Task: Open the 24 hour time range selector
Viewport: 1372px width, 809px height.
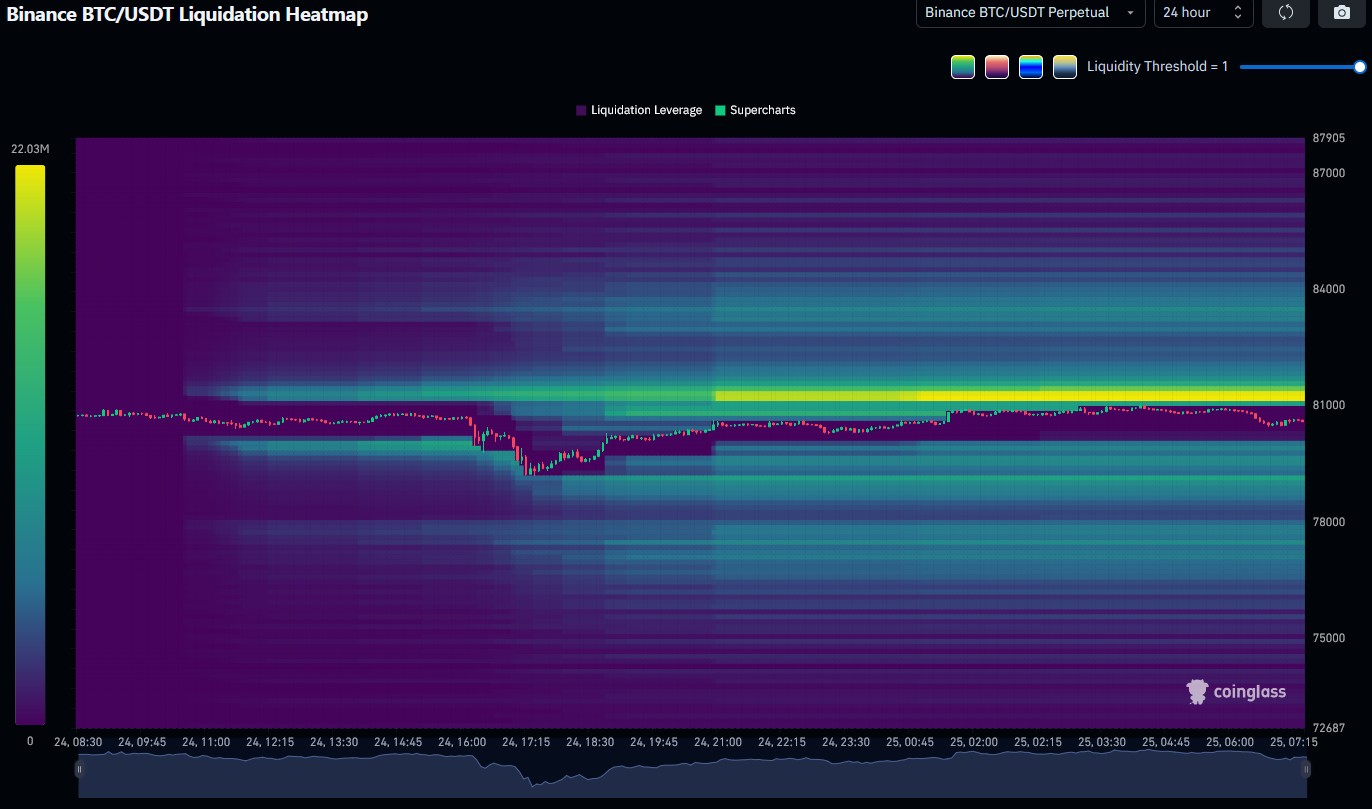Action: click(x=1203, y=13)
